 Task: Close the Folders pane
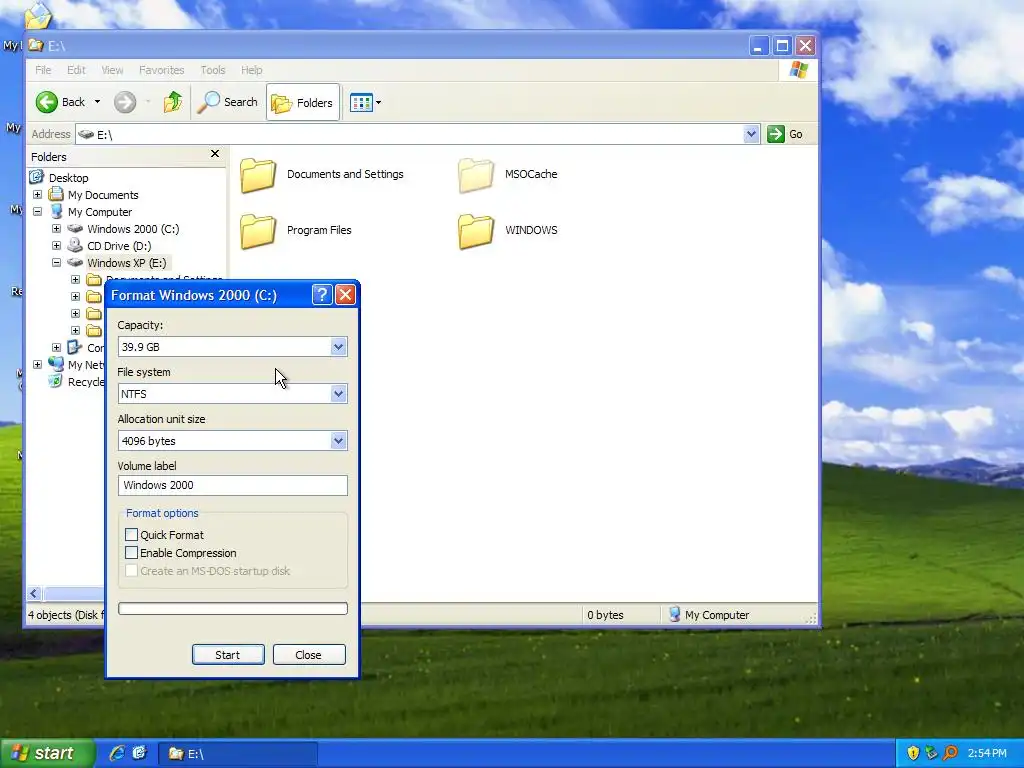pos(215,154)
